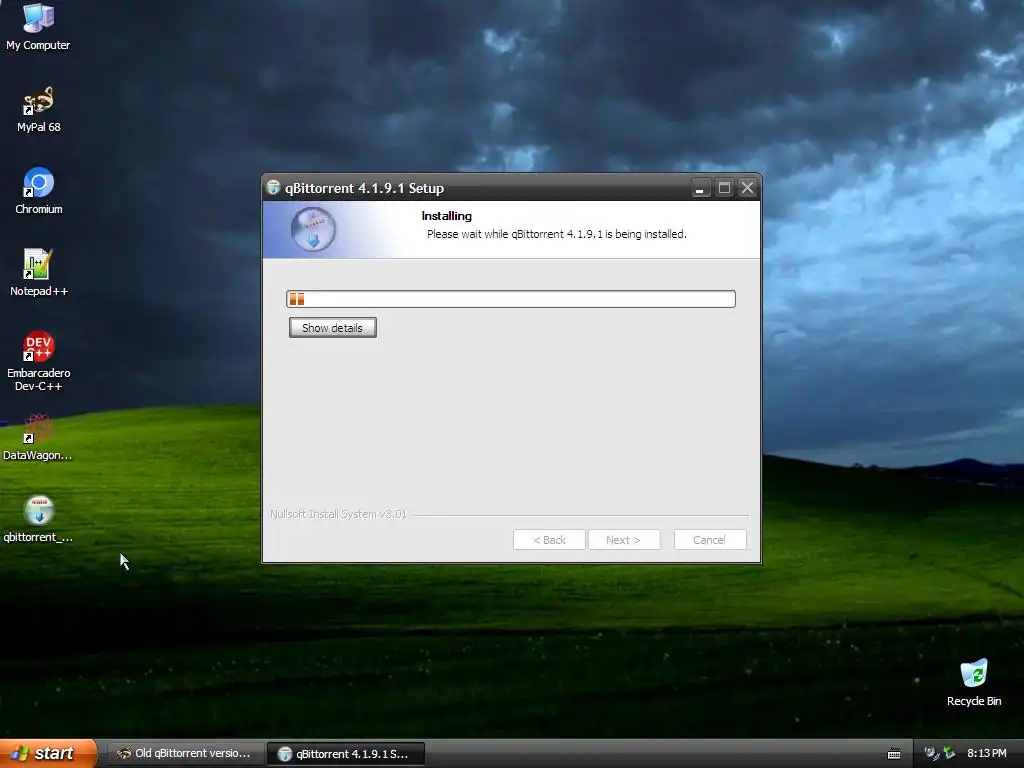The image size is (1024, 768).
Task: Switch to Old qBittorrent versions taskbar item
Action: (186, 754)
